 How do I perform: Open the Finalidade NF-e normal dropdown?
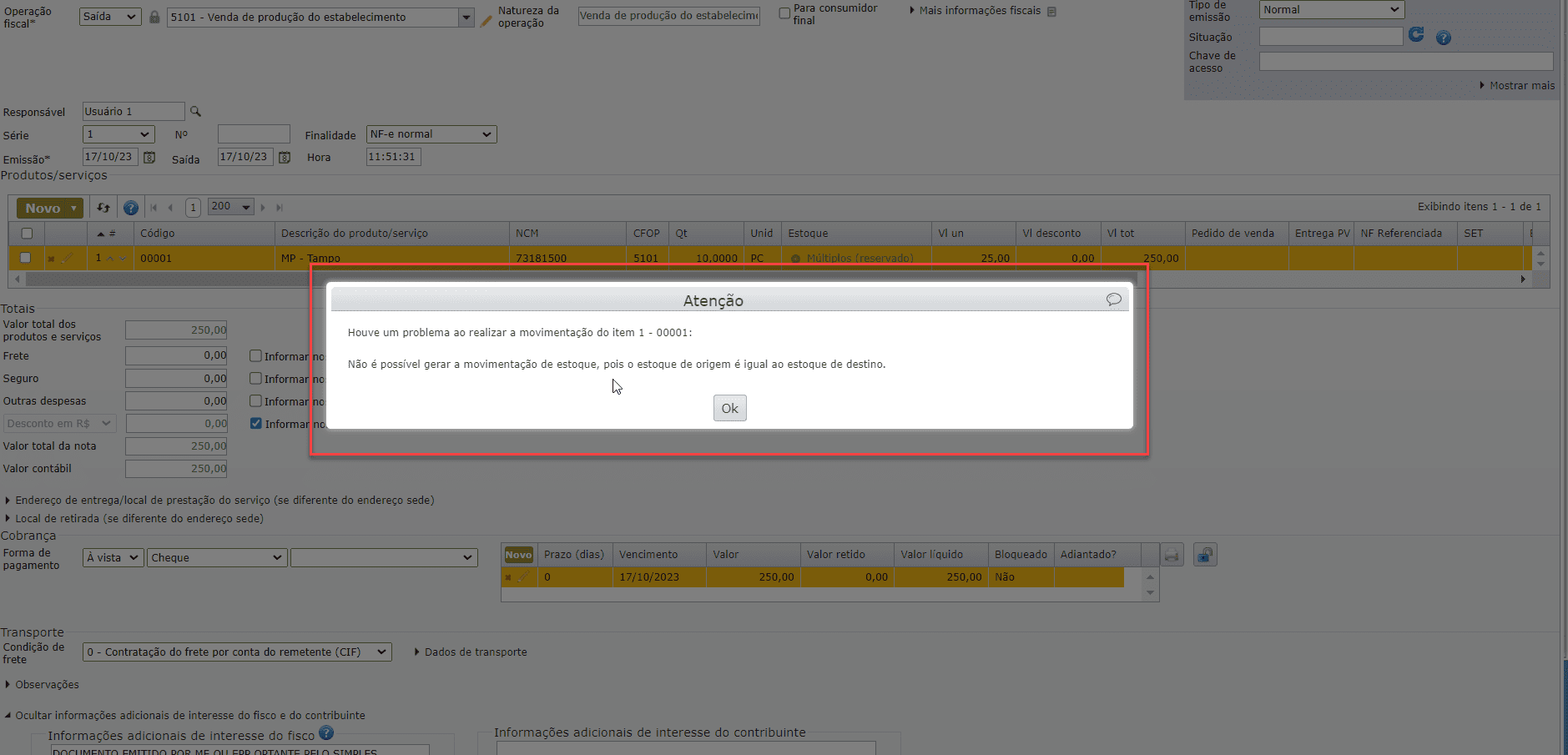tap(431, 134)
